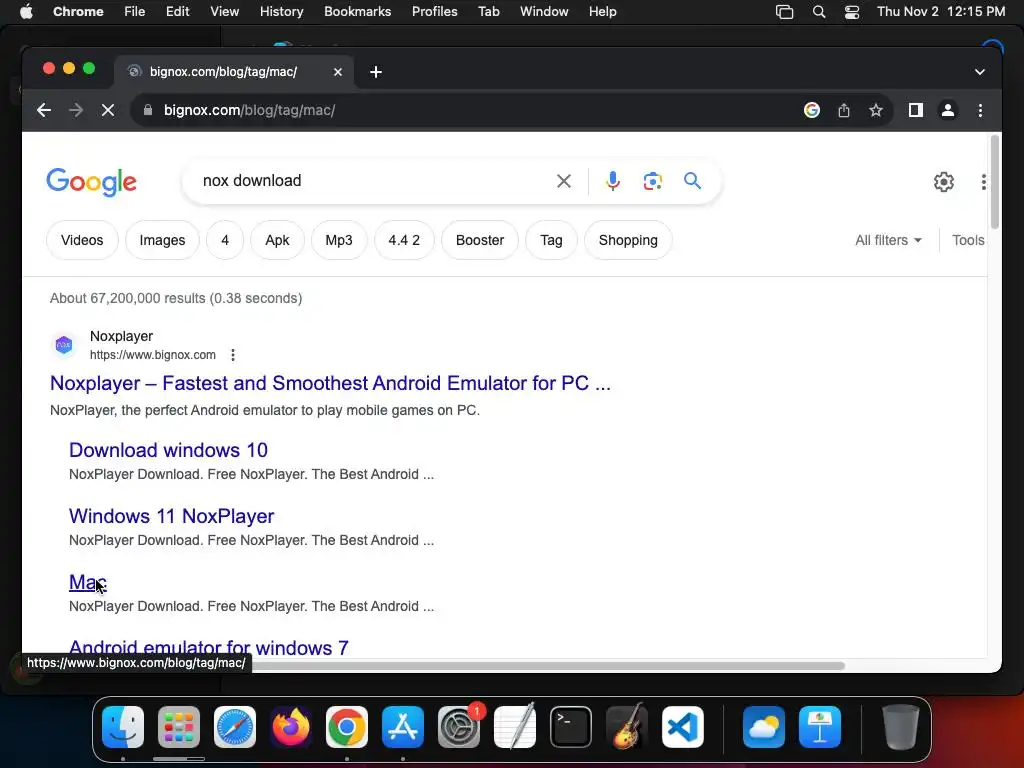
Task: Filter results by Images
Action: (162, 240)
